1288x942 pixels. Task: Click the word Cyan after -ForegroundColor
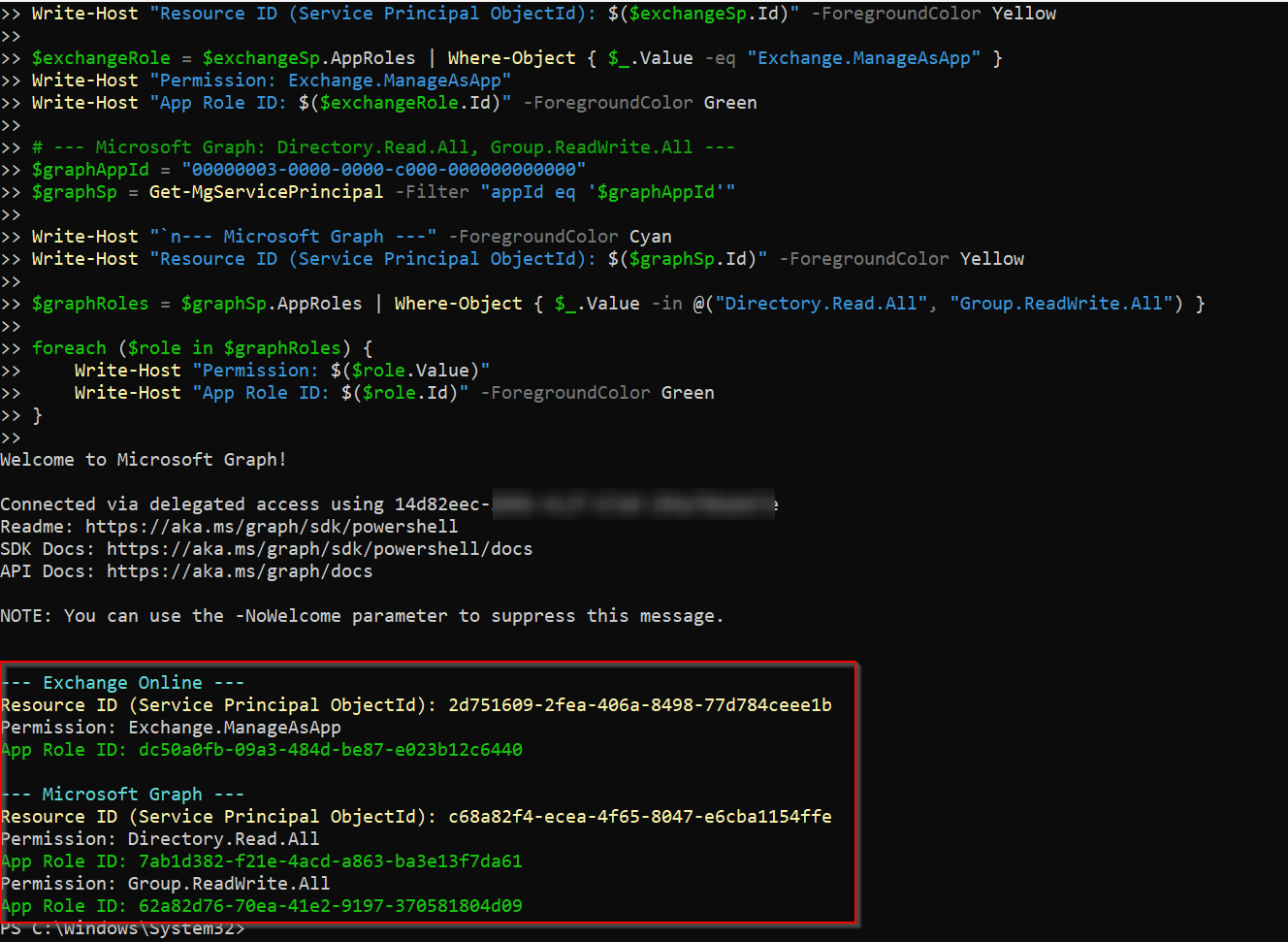[651, 237]
